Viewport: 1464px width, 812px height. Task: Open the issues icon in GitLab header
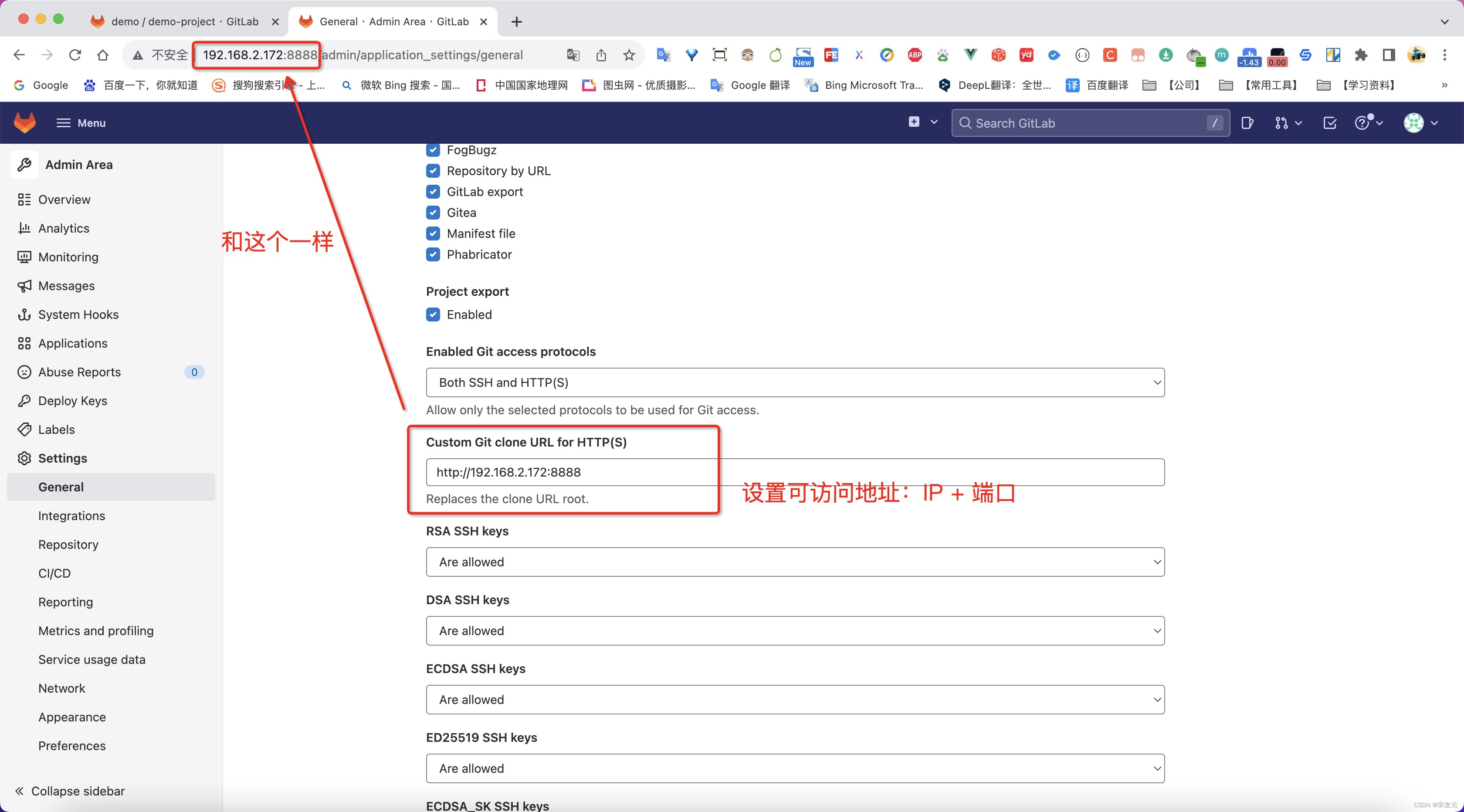tap(1247, 123)
